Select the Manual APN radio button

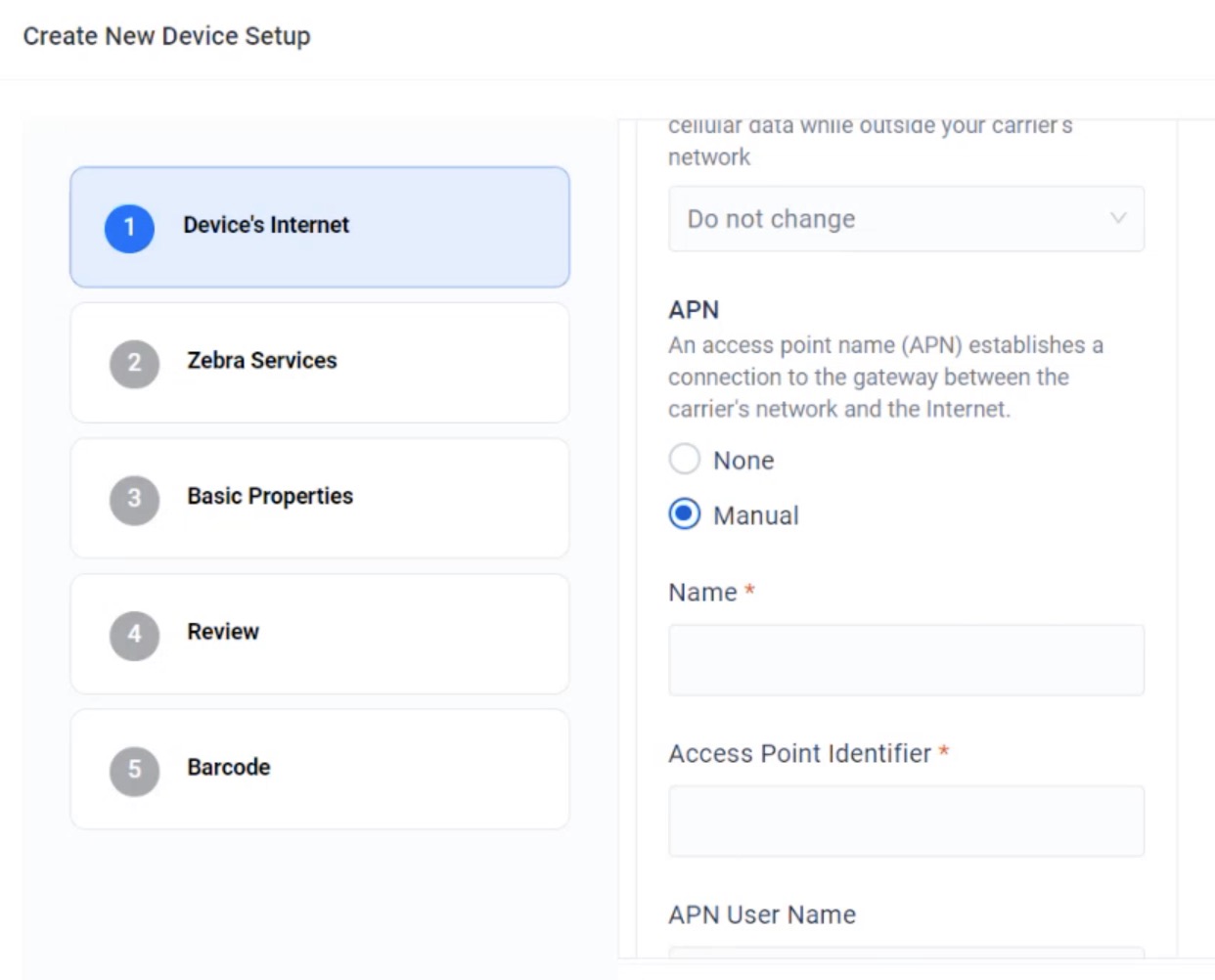pyautogui.click(x=685, y=514)
